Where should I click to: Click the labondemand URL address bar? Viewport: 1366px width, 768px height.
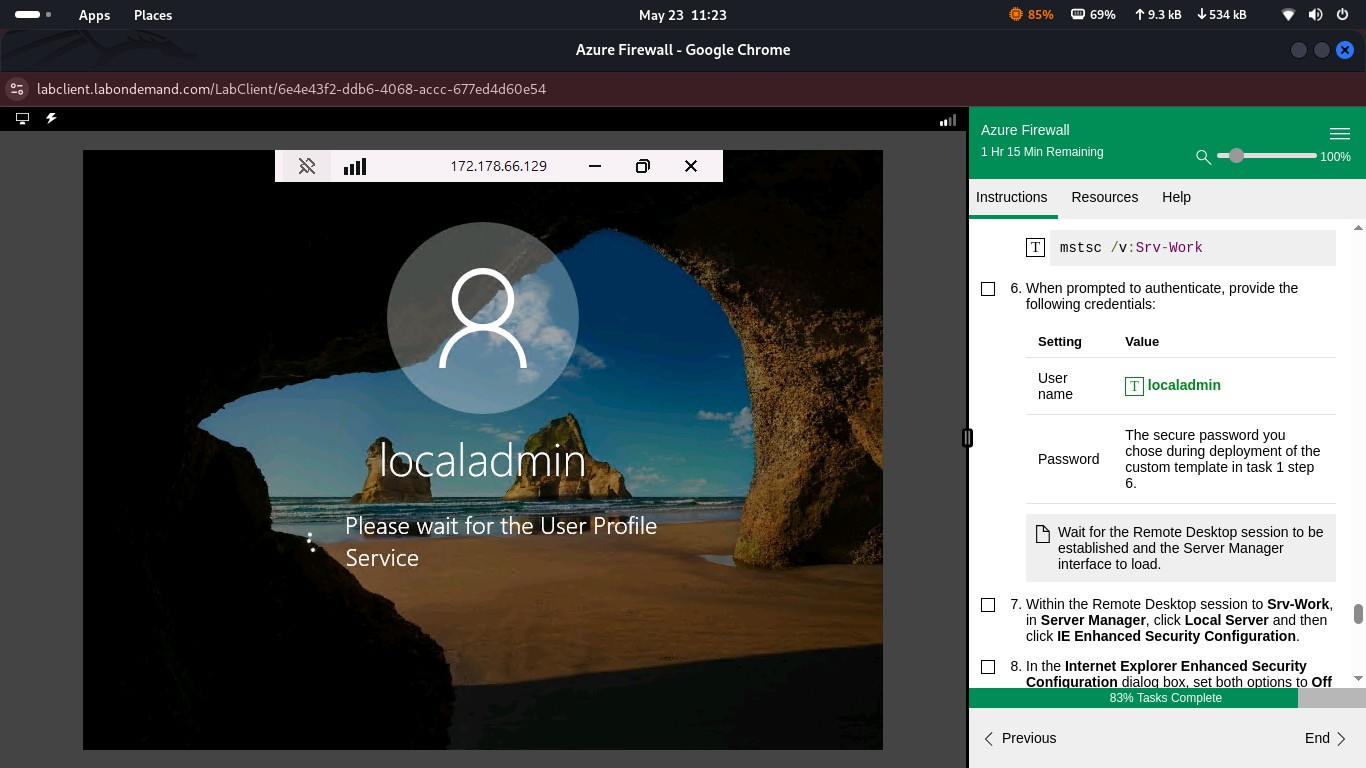290,89
